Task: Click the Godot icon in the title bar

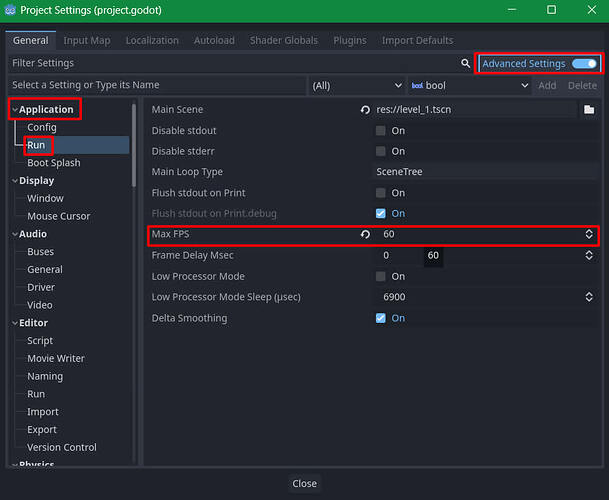Action: click(10, 10)
